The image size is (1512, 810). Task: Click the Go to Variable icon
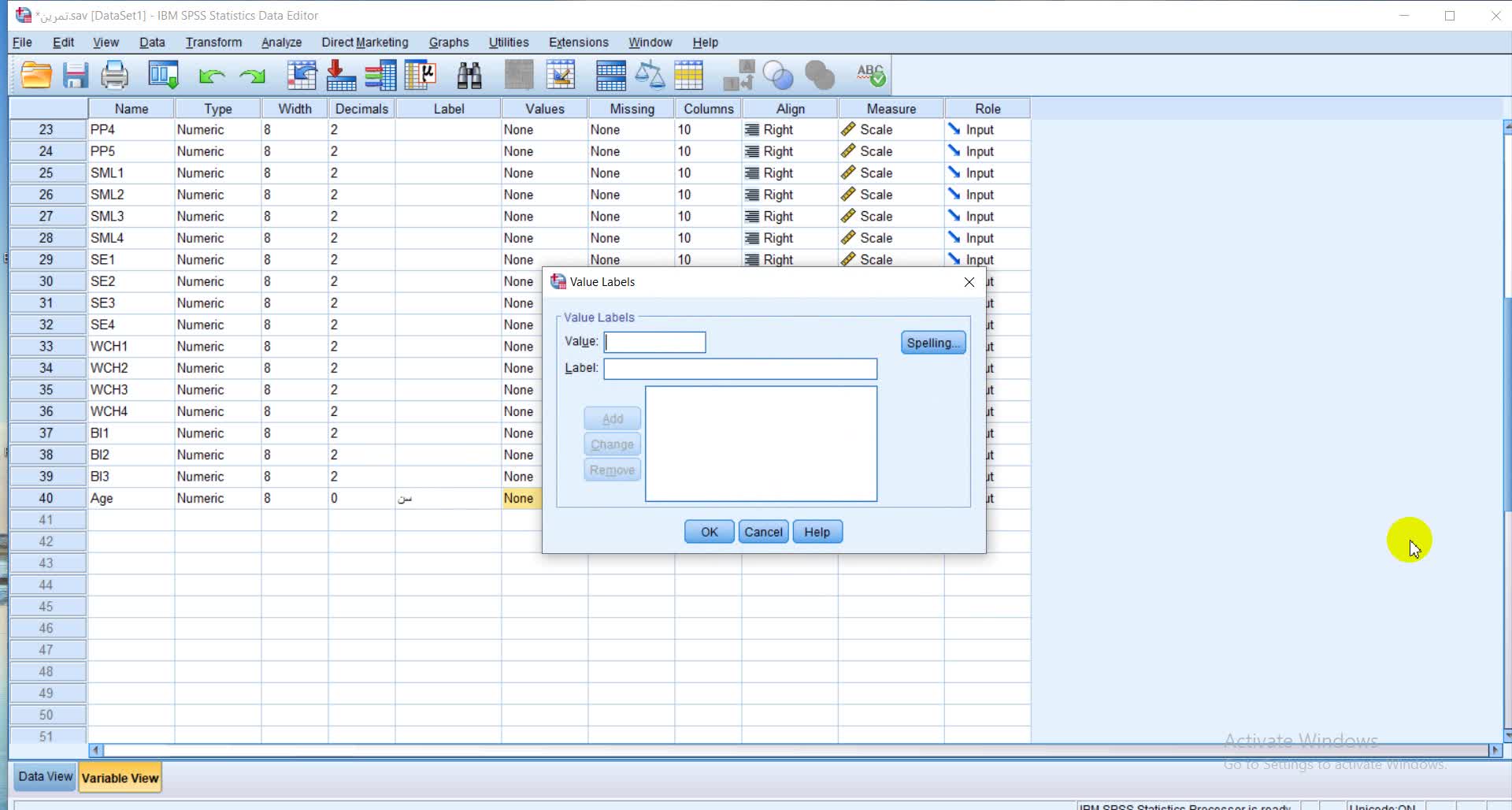[341, 76]
